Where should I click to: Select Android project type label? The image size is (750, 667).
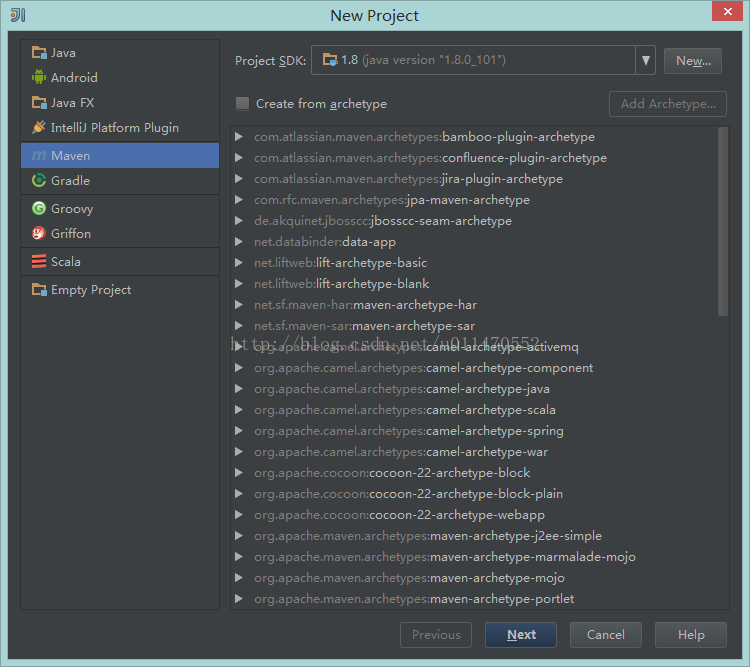(x=74, y=78)
